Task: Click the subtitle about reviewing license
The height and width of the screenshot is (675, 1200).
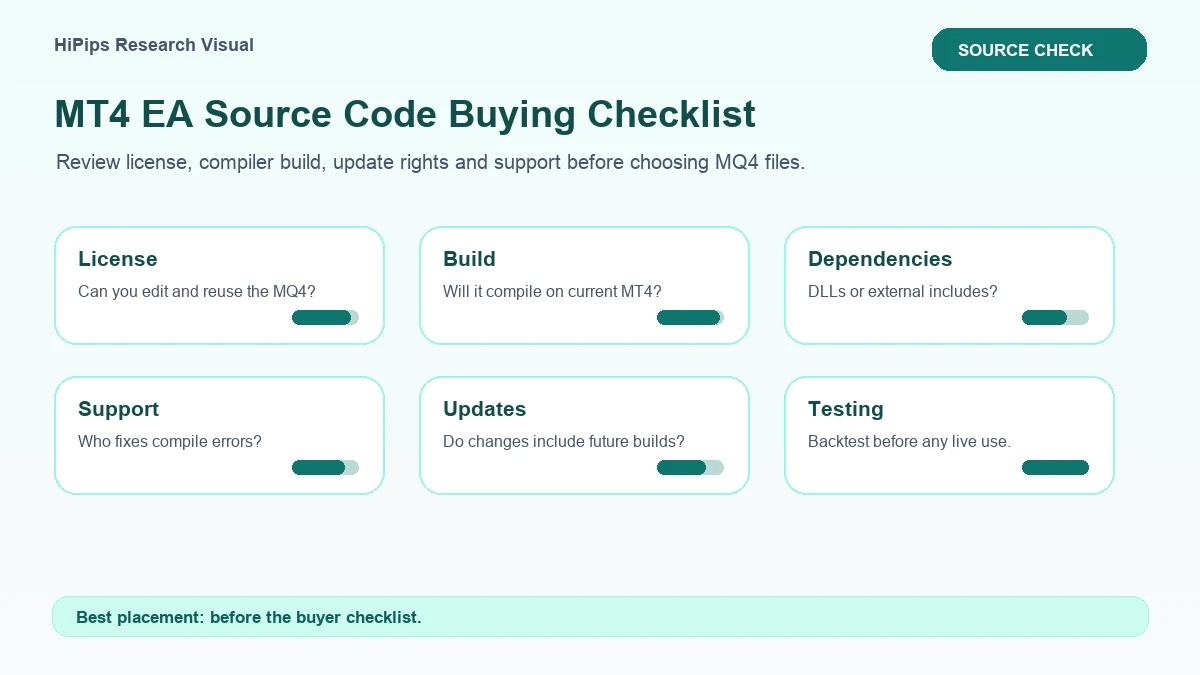Action: 430,162
